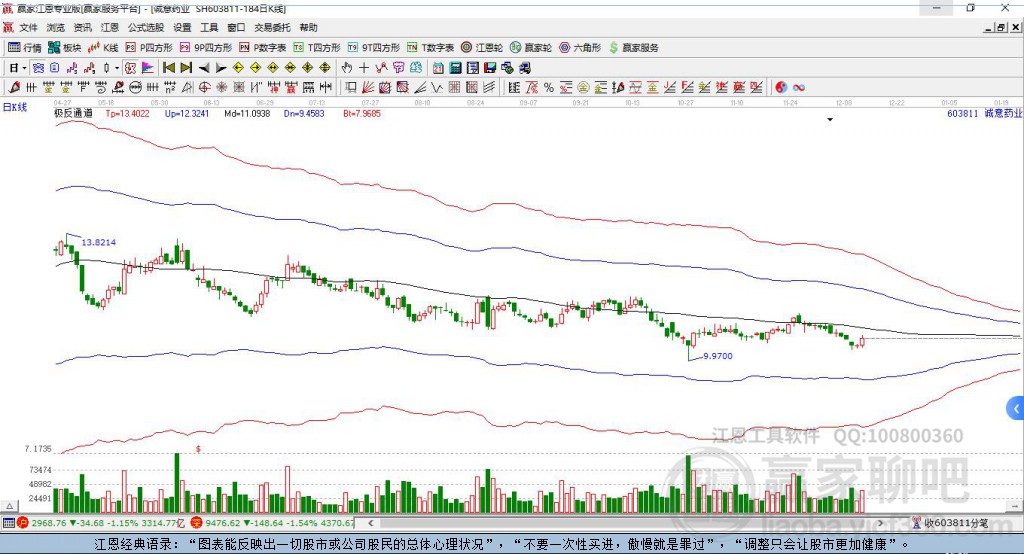Screen dimensions: 1024x554
Task: Open the 公式选股 menu
Action: pyautogui.click(x=145, y=27)
